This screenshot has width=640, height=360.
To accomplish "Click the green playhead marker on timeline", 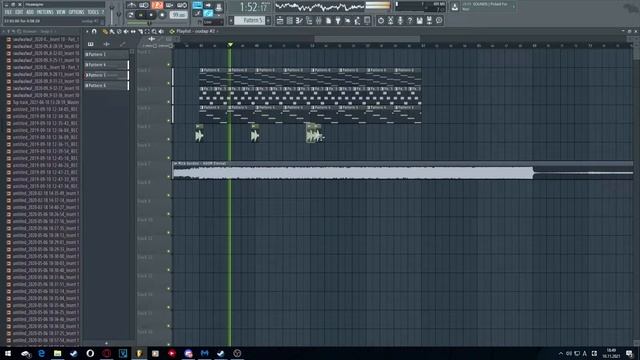I will point(230,44).
